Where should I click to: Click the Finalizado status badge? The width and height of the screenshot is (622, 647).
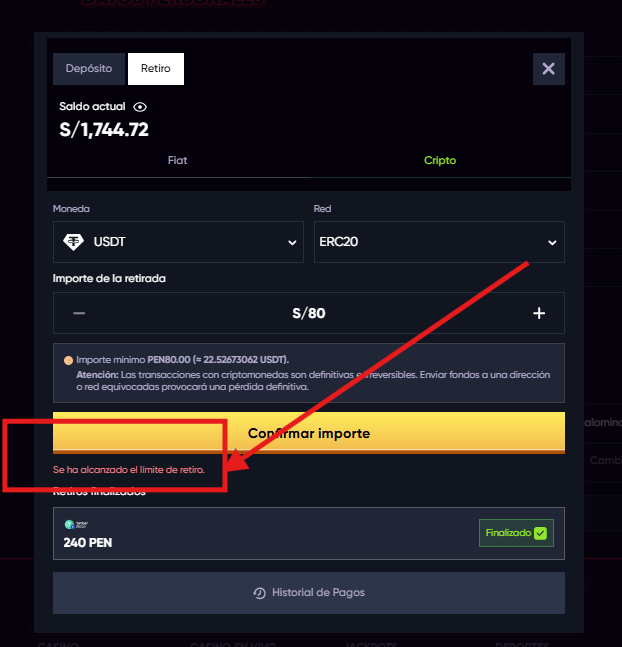point(516,533)
